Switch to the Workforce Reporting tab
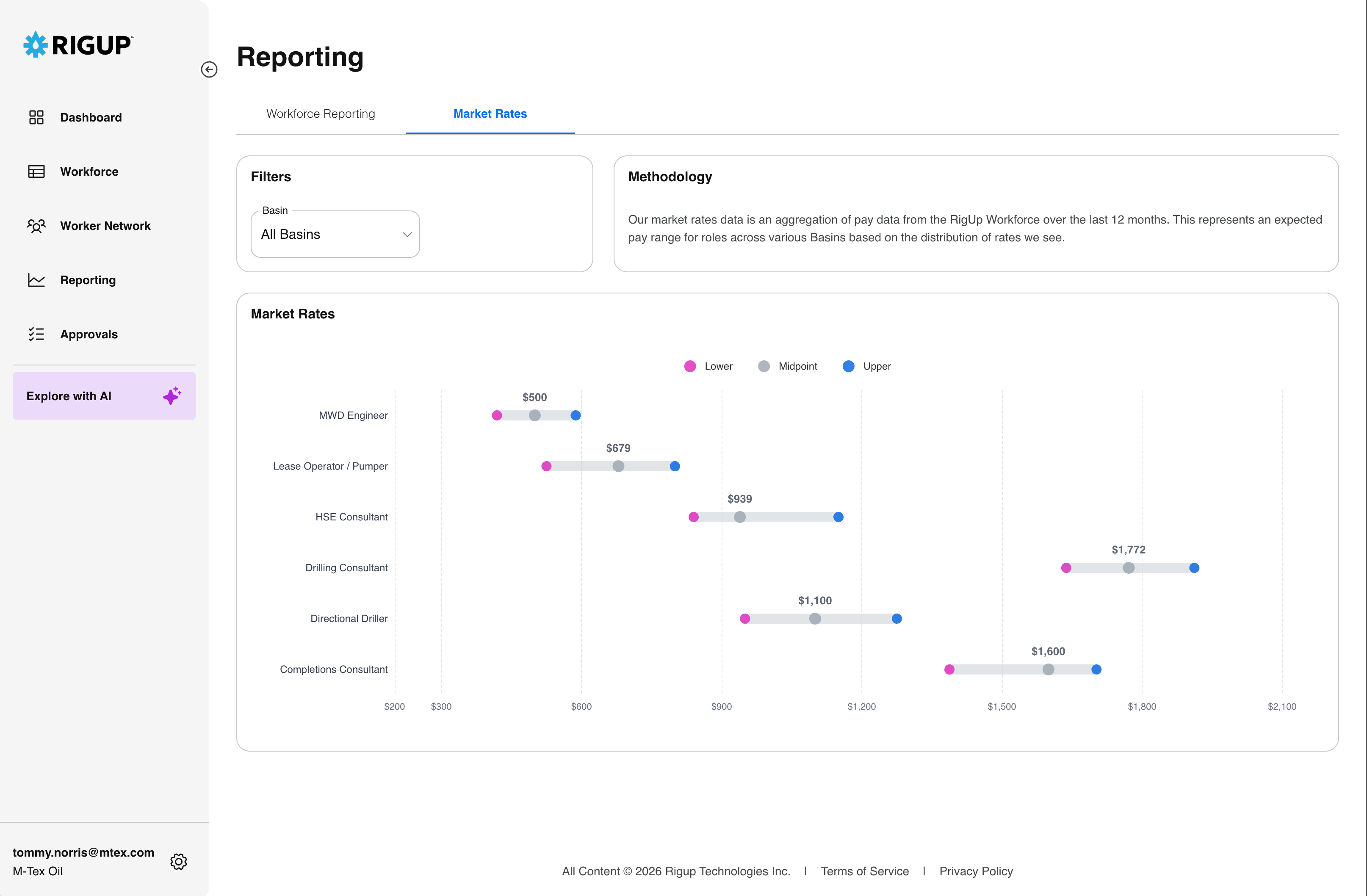 (321, 114)
